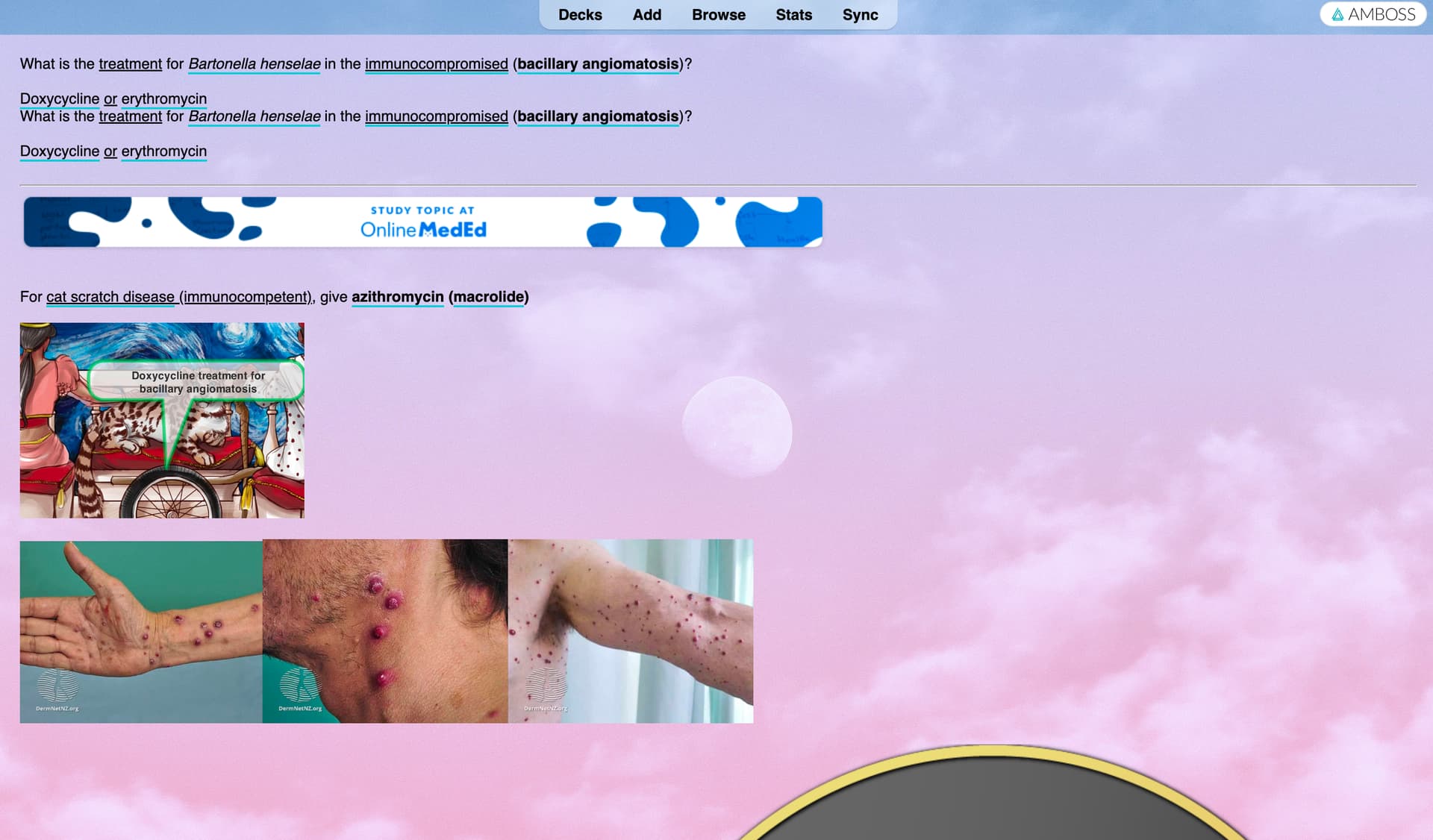Click the first 'Bartonella henselae' link

click(x=254, y=64)
